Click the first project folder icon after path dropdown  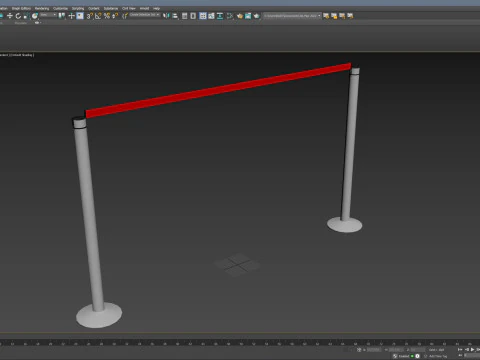coord(326,16)
